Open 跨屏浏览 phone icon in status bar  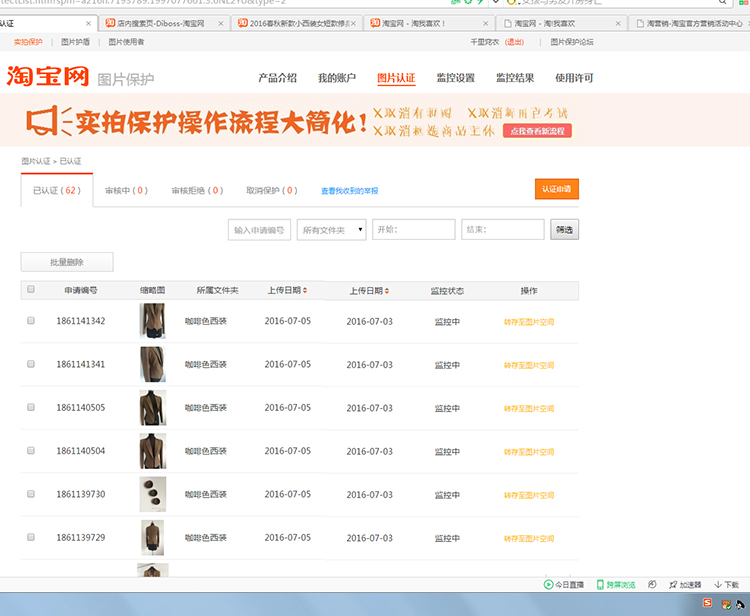click(601, 585)
